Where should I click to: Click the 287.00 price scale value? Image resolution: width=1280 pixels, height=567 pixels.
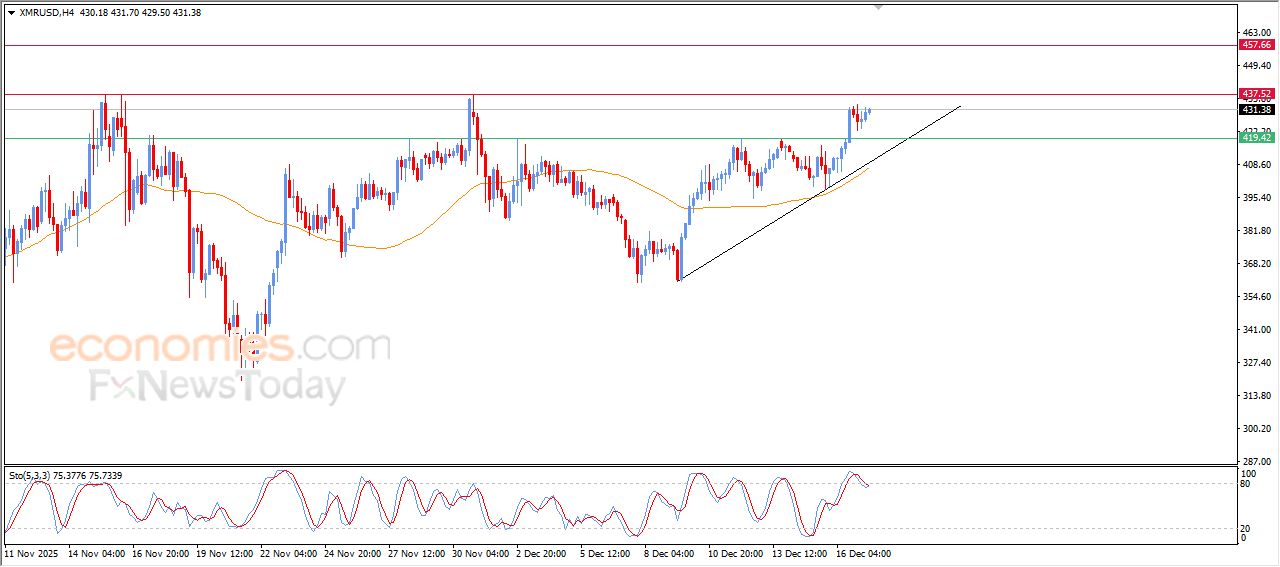pos(1255,461)
